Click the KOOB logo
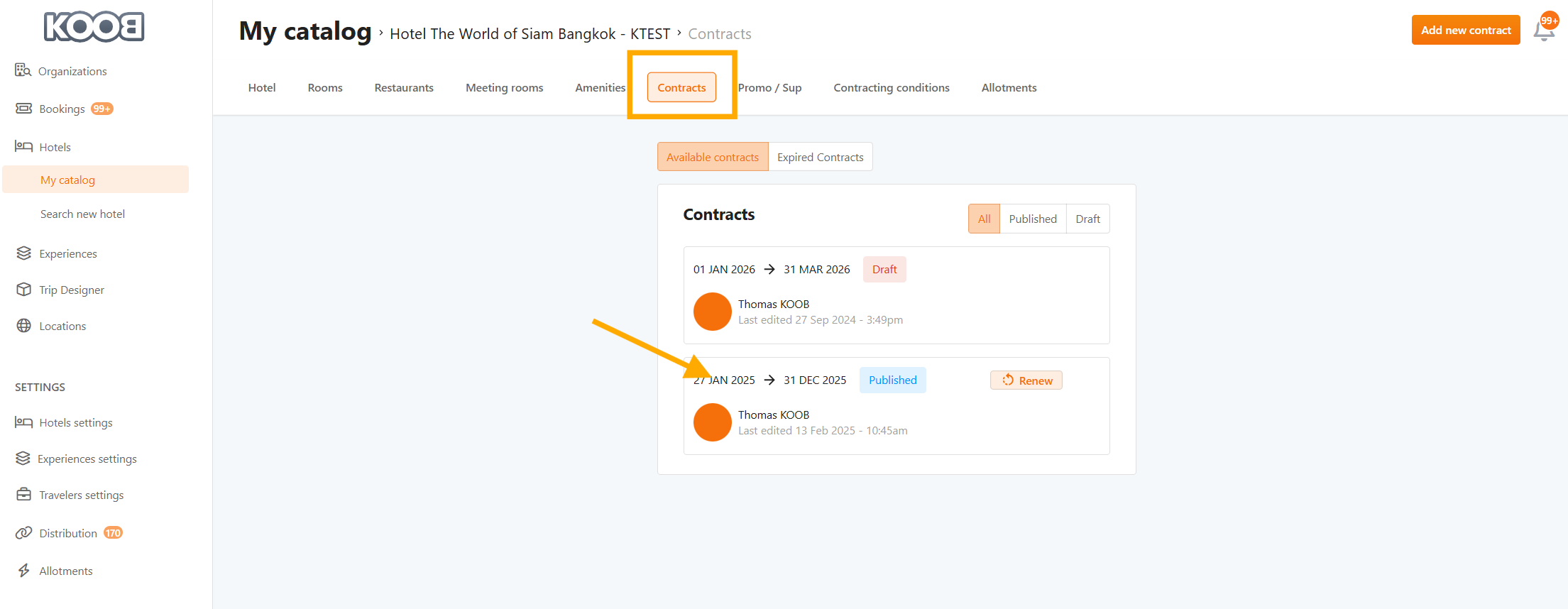This screenshot has height=609, width=1568. pos(94,27)
